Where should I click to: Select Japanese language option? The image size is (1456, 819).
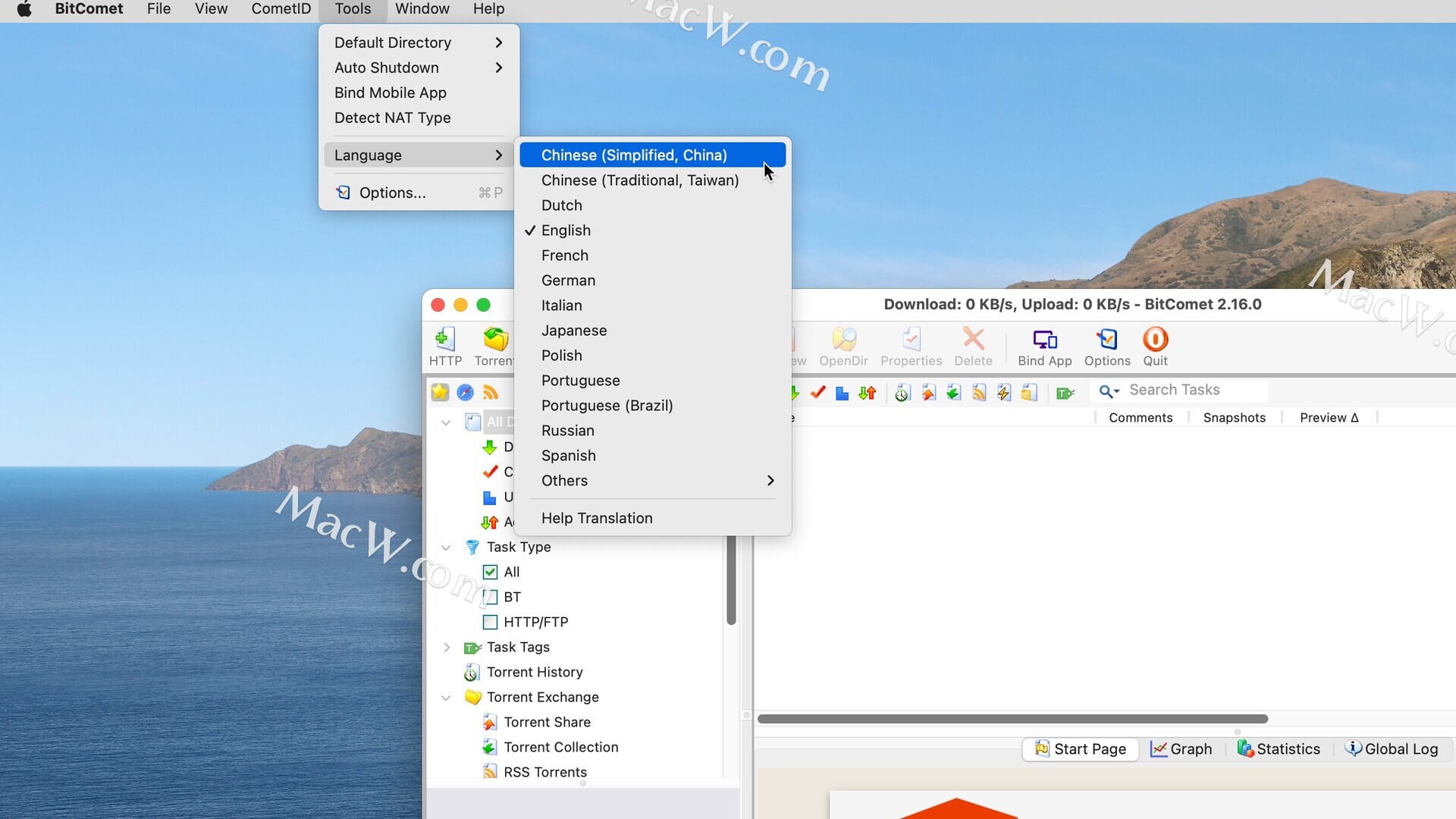coord(653,331)
